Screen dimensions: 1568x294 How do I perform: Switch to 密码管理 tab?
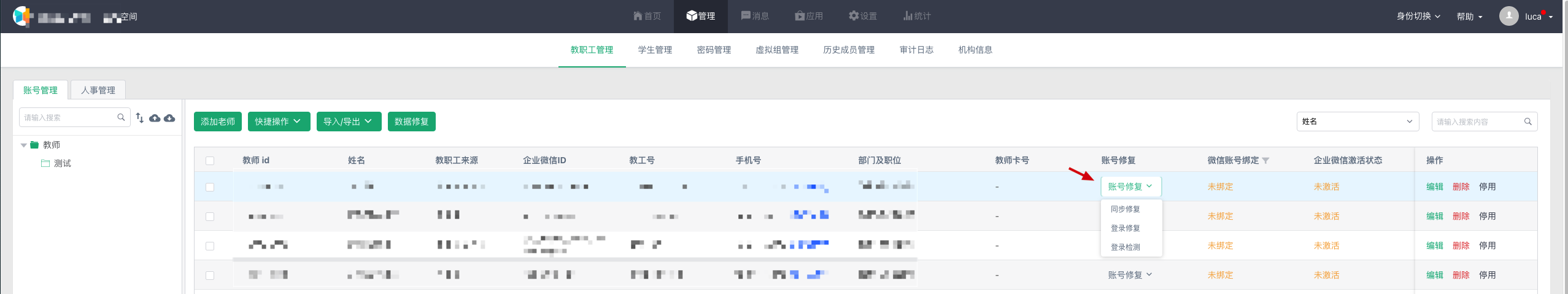click(x=714, y=50)
